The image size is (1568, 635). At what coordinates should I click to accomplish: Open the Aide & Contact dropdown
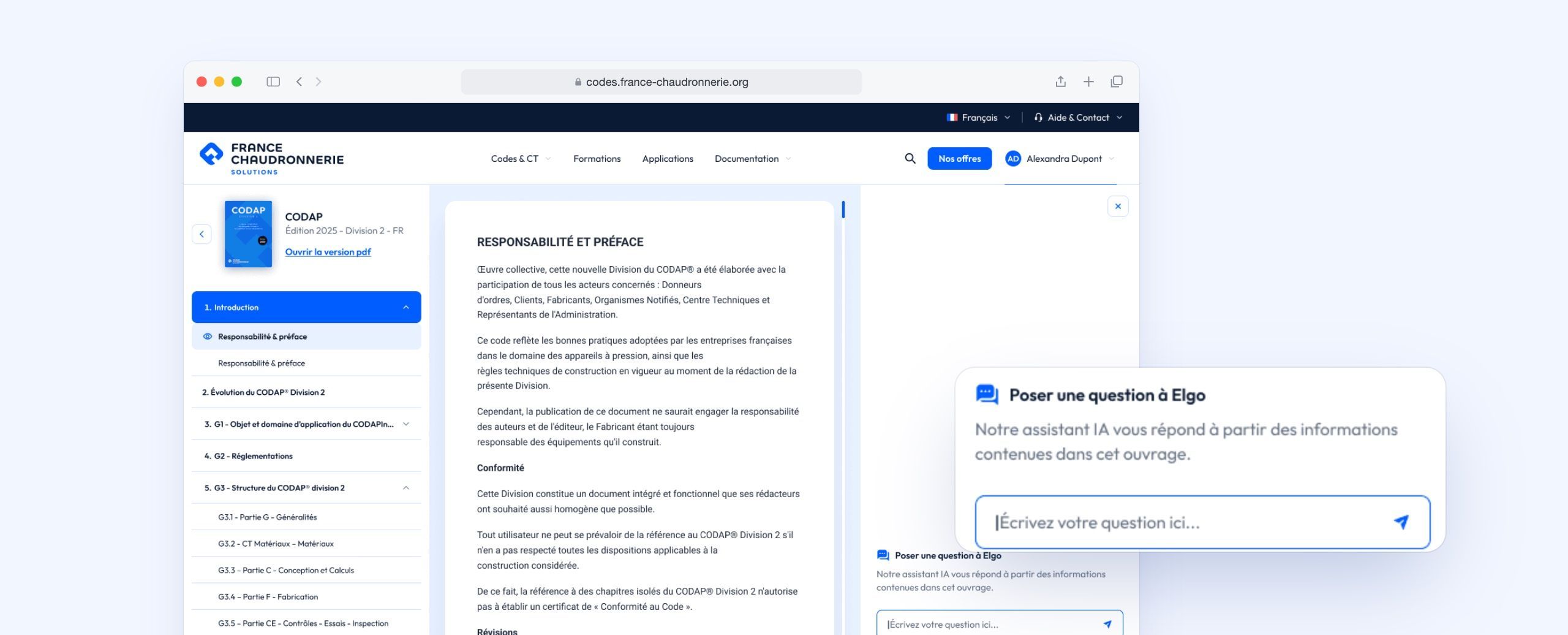1078,118
